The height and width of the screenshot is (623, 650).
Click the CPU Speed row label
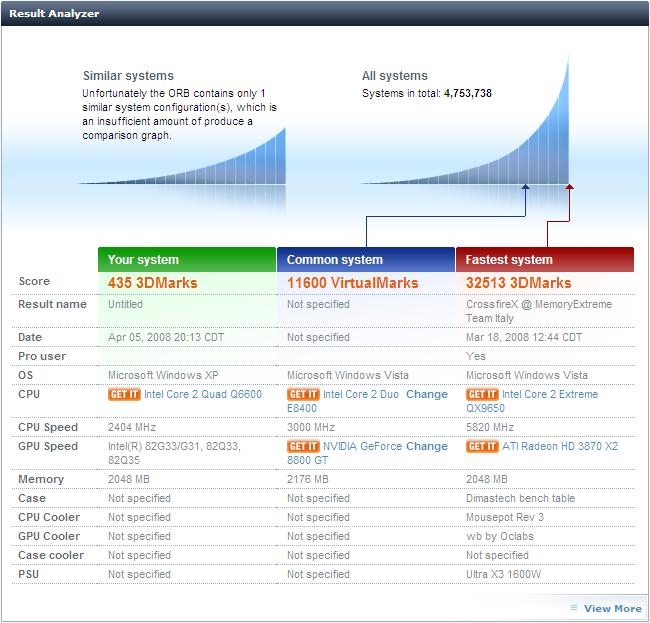(x=48, y=427)
